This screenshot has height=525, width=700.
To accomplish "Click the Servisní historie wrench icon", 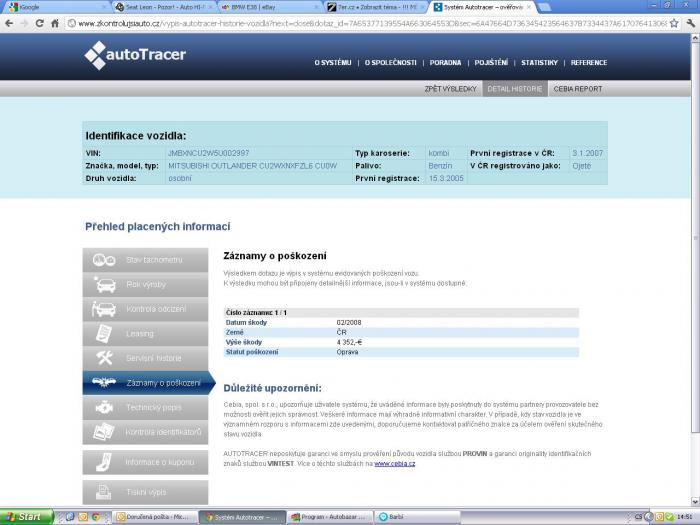I will 104,358.
